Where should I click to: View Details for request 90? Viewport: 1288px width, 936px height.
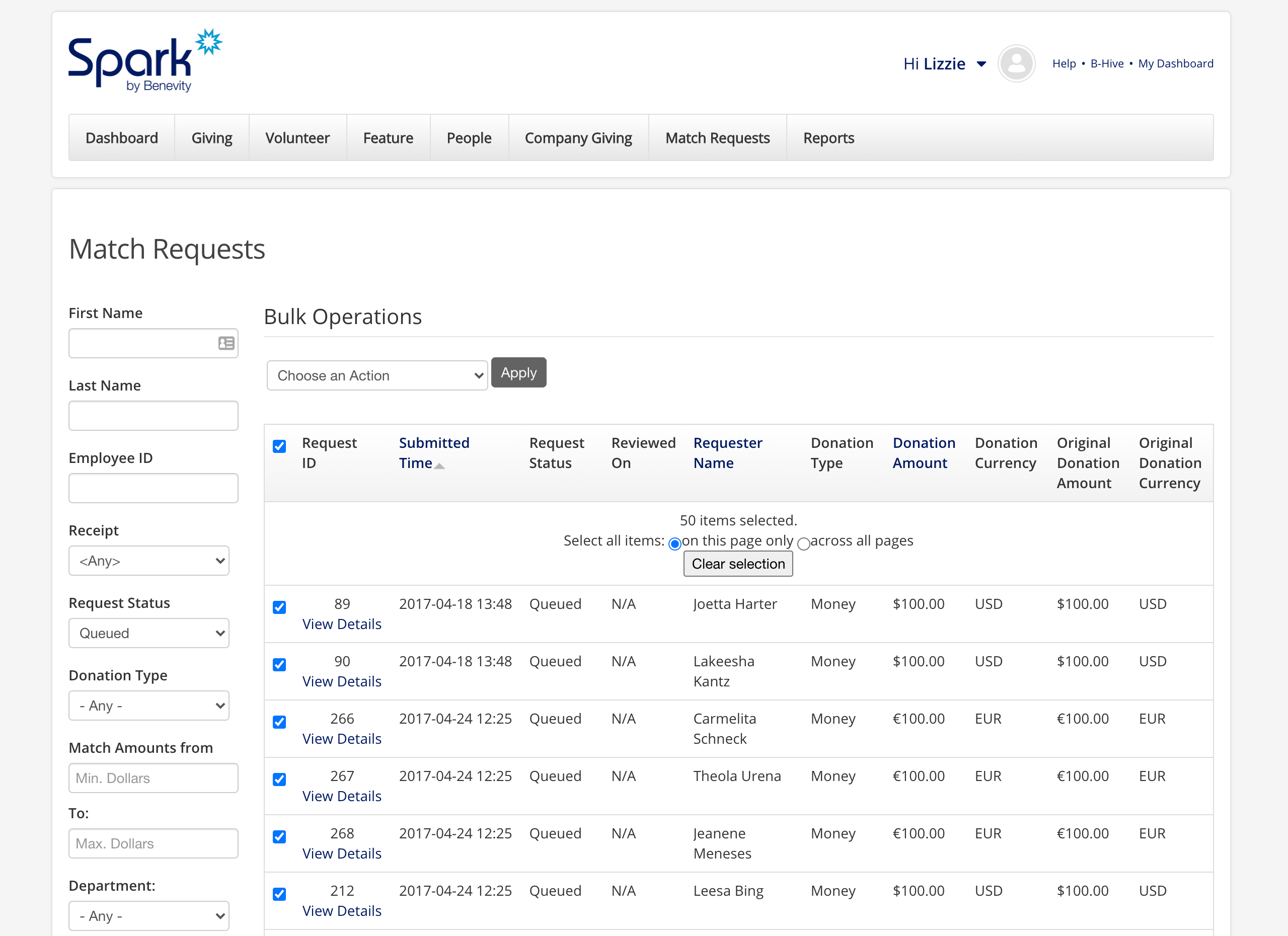pyautogui.click(x=342, y=681)
